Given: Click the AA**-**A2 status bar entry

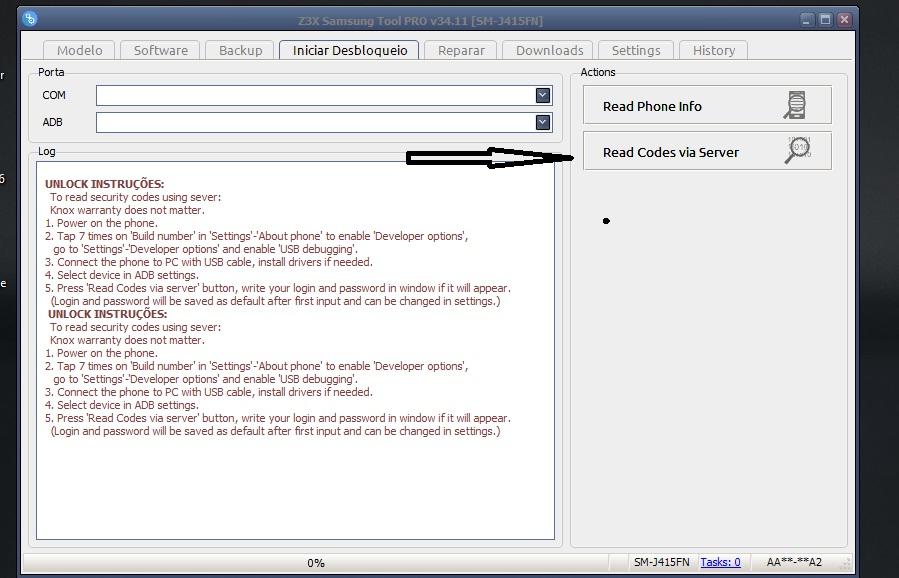Looking at the screenshot, I should (x=794, y=562).
